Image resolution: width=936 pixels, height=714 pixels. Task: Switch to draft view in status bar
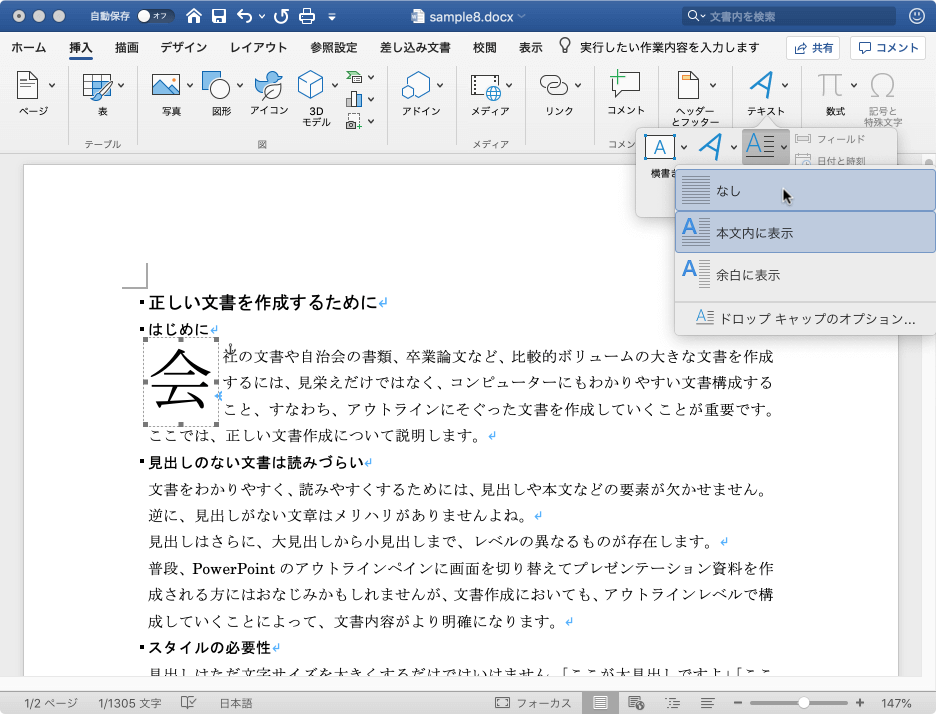708,703
